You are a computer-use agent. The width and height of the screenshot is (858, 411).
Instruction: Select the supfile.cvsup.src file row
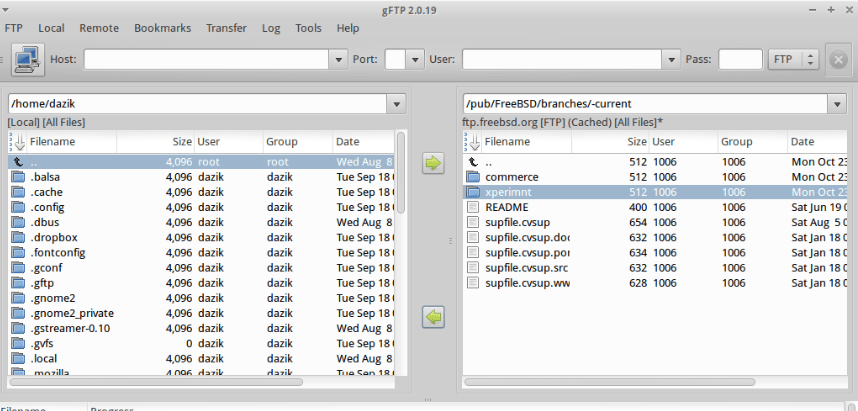(656, 268)
